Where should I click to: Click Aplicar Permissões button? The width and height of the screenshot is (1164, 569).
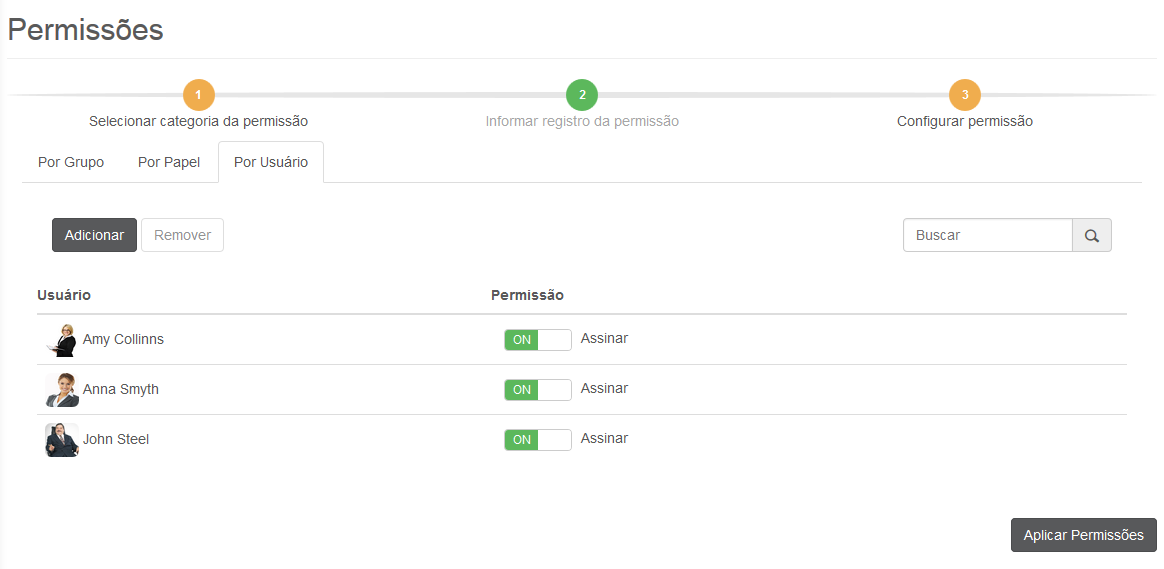1083,535
